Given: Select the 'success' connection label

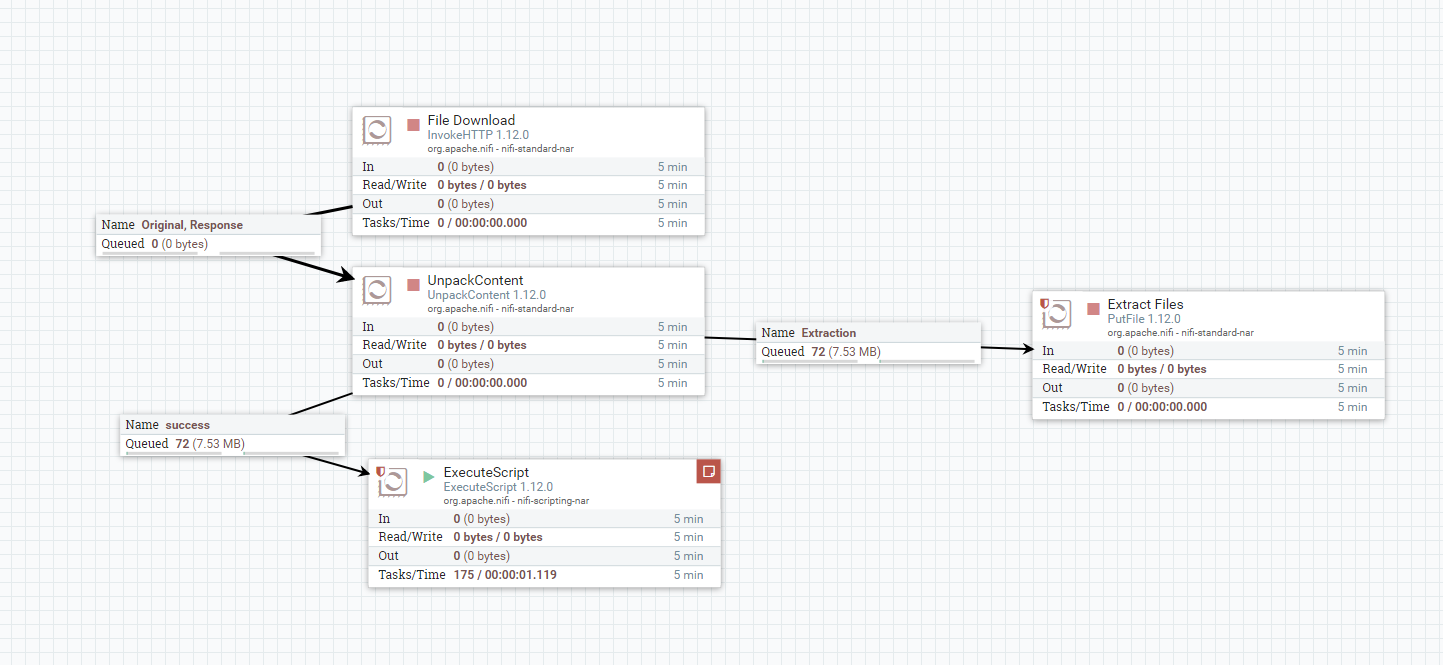Looking at the screenshot, I should (187, 425).
